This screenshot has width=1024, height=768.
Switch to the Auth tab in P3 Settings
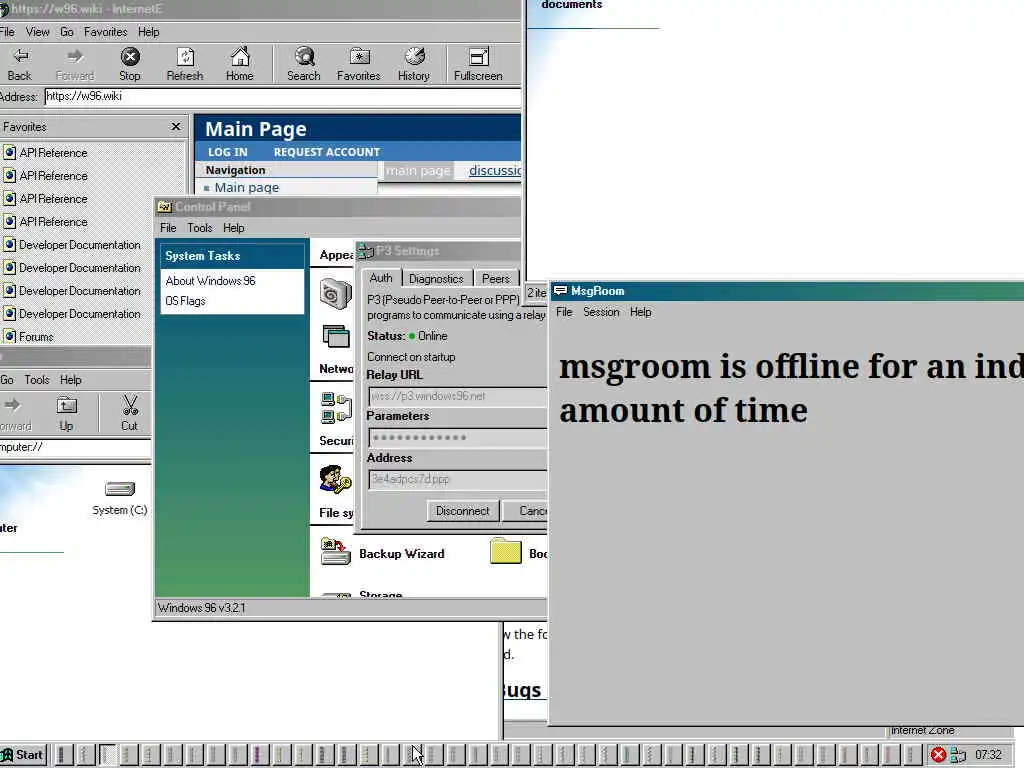pos(381,278)
